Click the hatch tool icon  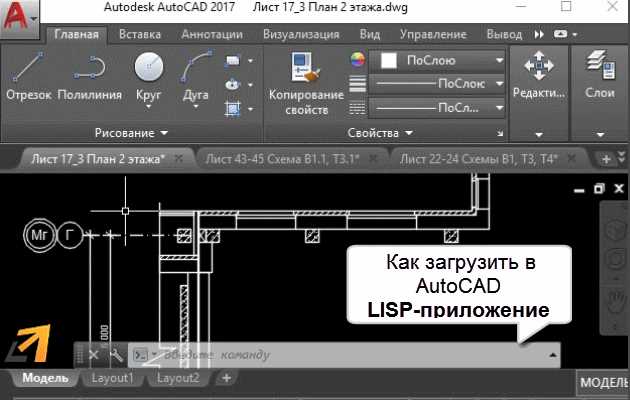(x=233, y=109)
